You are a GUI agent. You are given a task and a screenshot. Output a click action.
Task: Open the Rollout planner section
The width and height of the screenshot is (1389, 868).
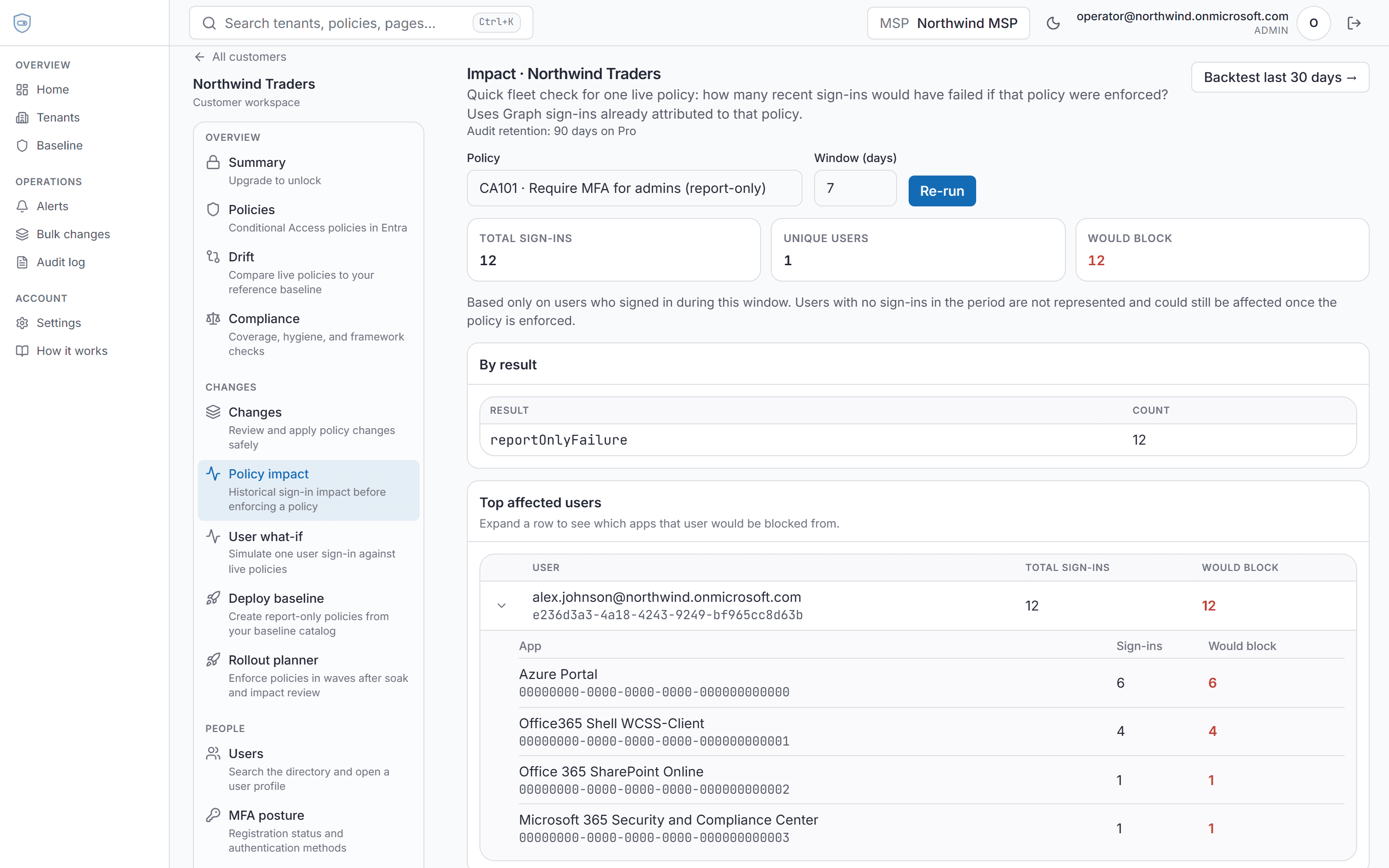[x=308, y=675]
